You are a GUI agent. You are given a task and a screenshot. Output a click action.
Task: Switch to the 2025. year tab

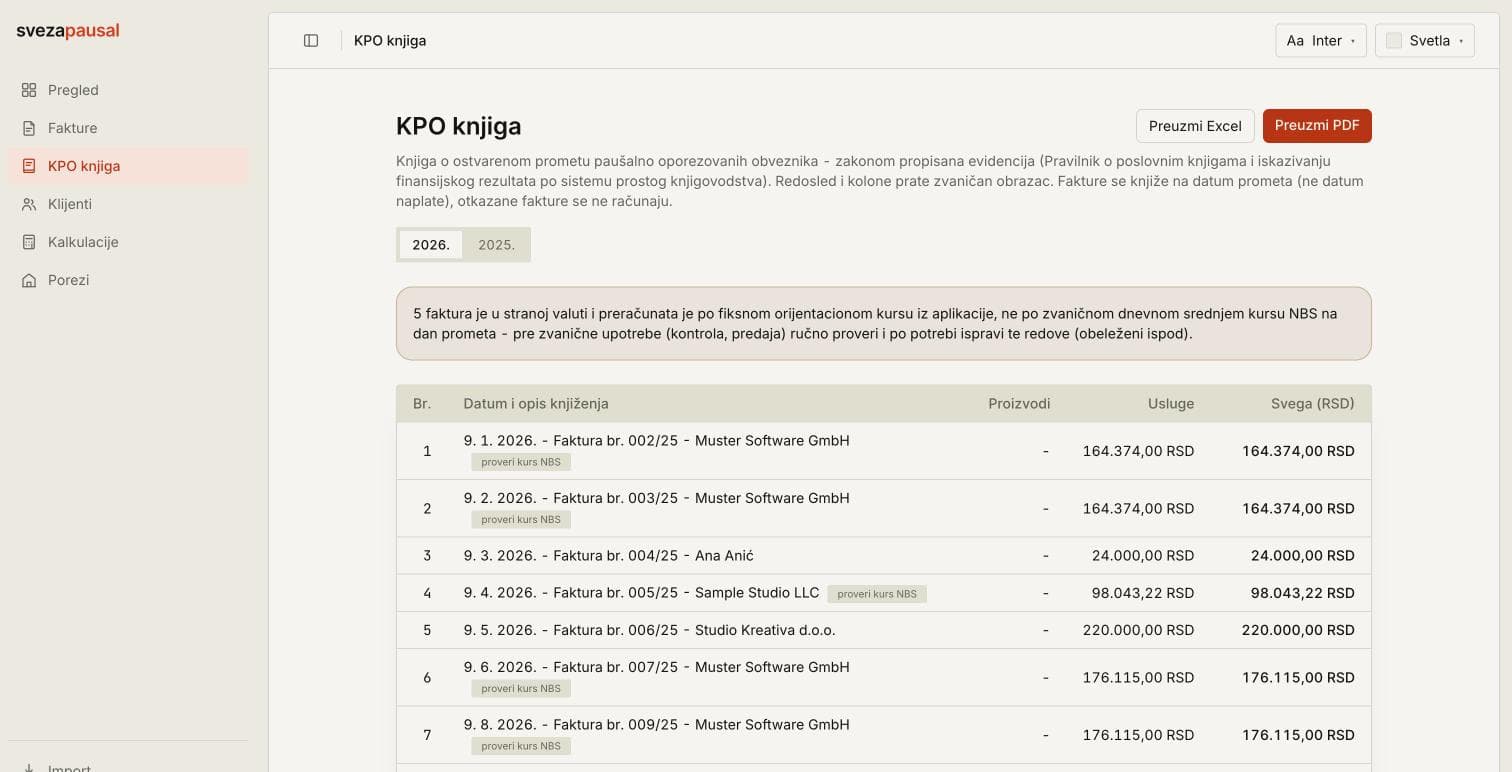tap(496, 245)
